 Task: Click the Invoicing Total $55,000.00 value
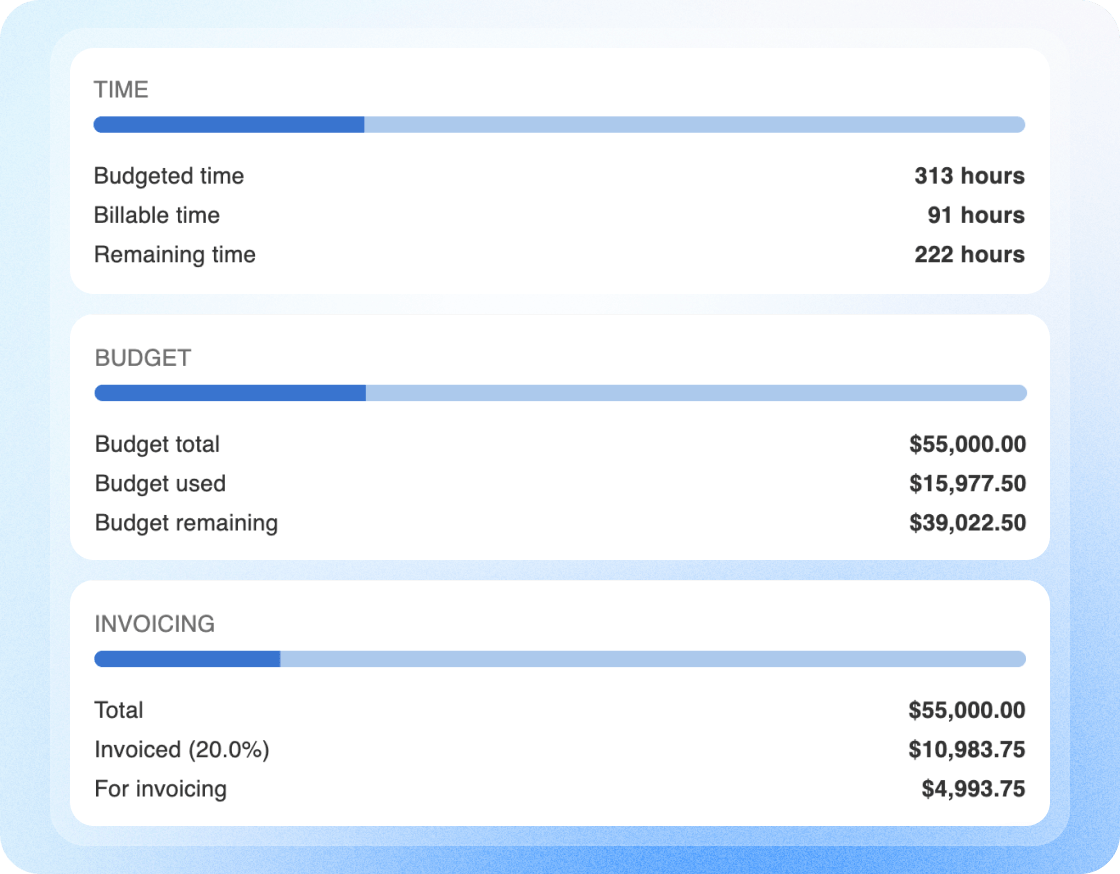pyautogui.click(x=966, y=710)
